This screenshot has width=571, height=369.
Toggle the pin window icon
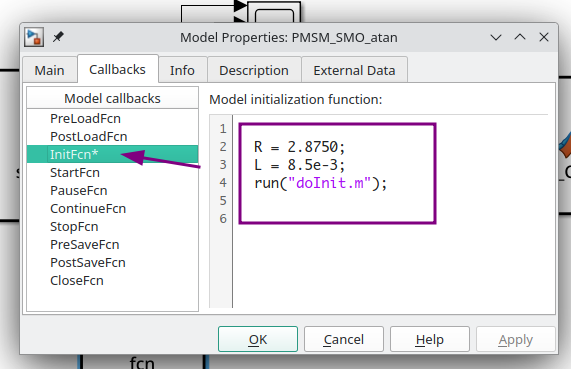click(x=58, y=37)
